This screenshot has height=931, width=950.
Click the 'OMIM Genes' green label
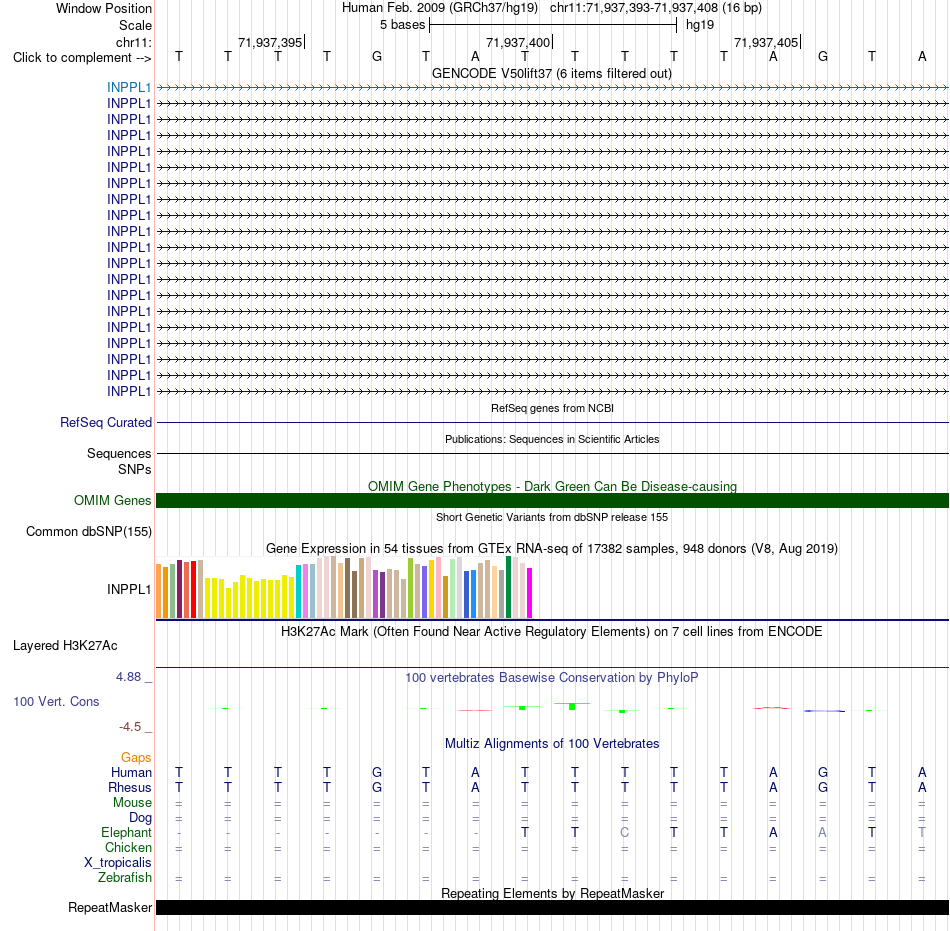pos(112,500)
